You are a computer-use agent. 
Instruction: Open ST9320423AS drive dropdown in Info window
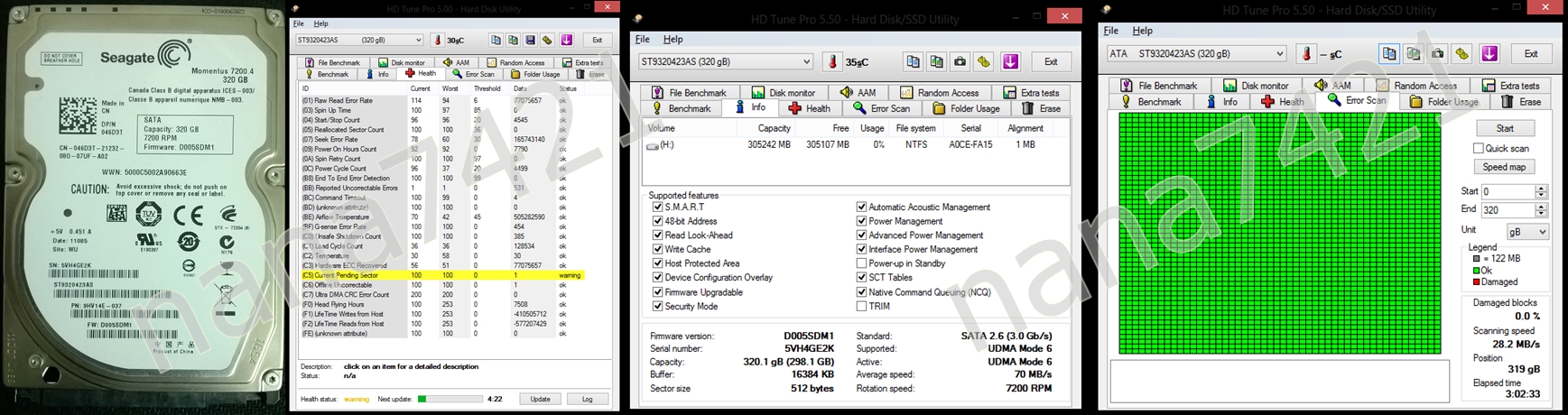725,61
